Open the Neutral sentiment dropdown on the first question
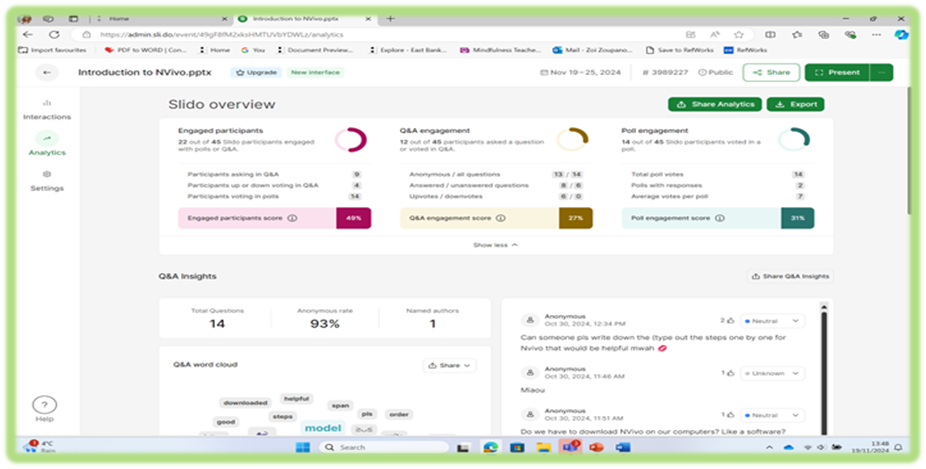Viewport: 926px width, 469px height. (772, 321)
